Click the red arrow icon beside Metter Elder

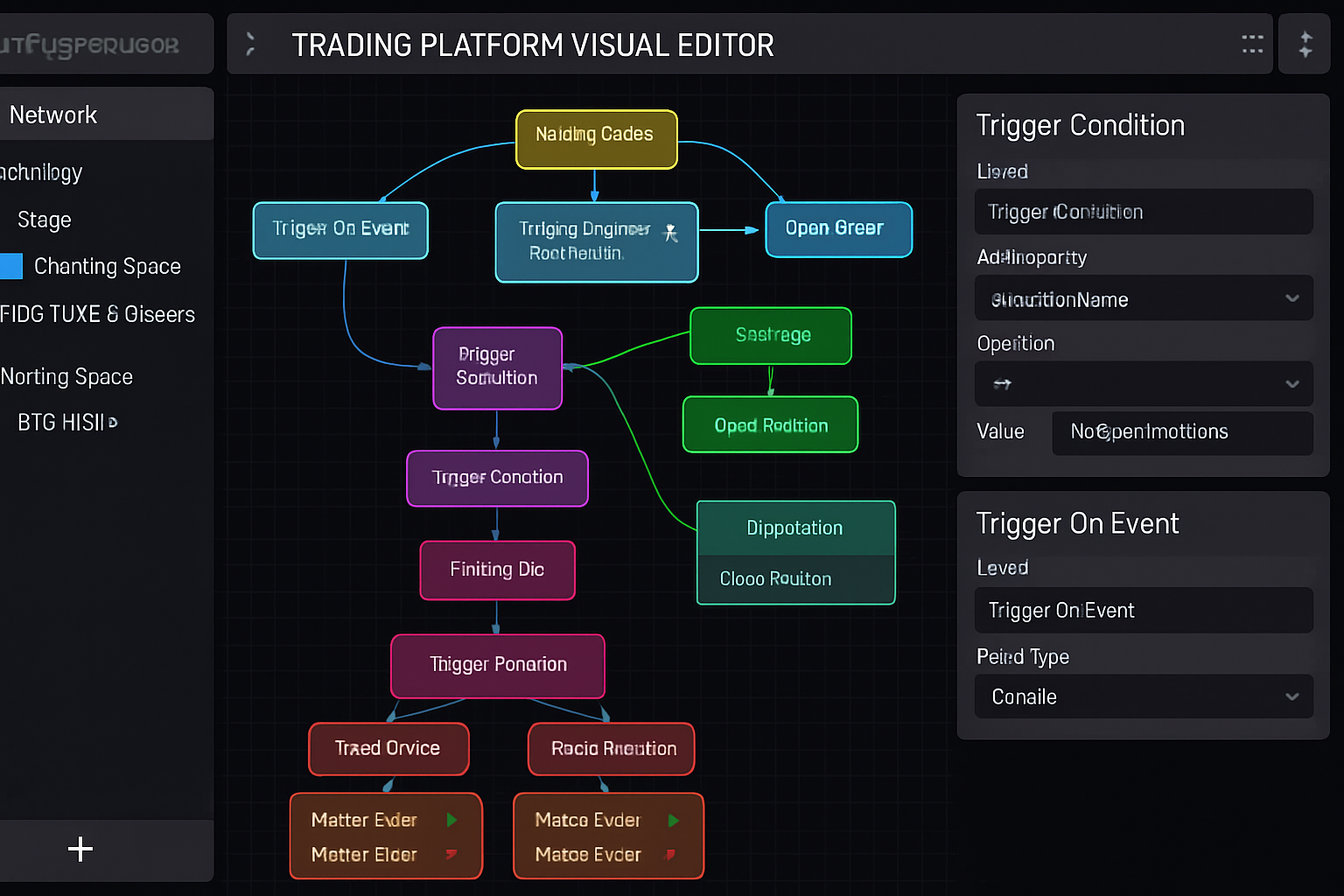(451, 855)
